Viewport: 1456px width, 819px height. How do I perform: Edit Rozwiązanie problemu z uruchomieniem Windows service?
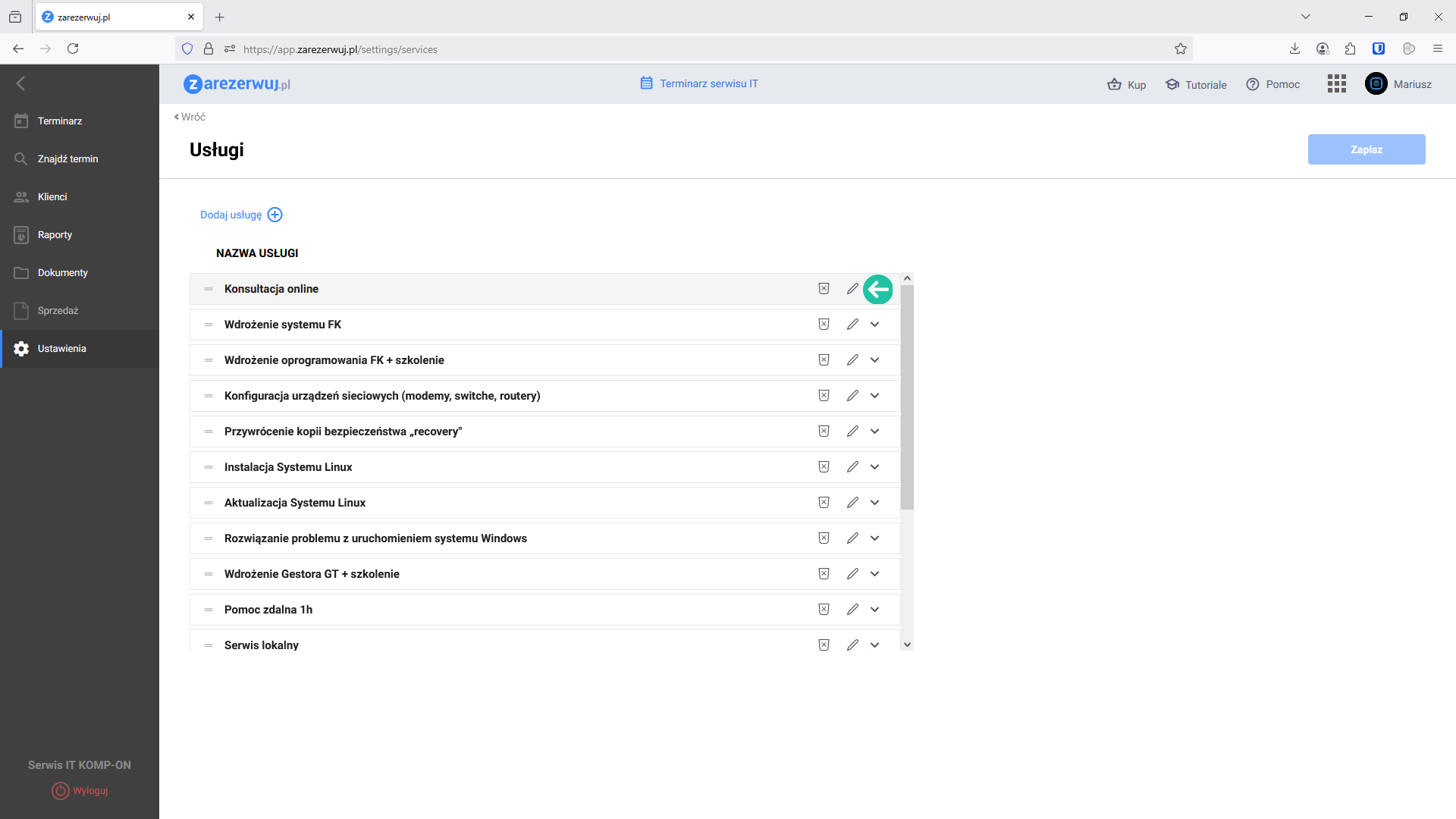click(852, 538)
